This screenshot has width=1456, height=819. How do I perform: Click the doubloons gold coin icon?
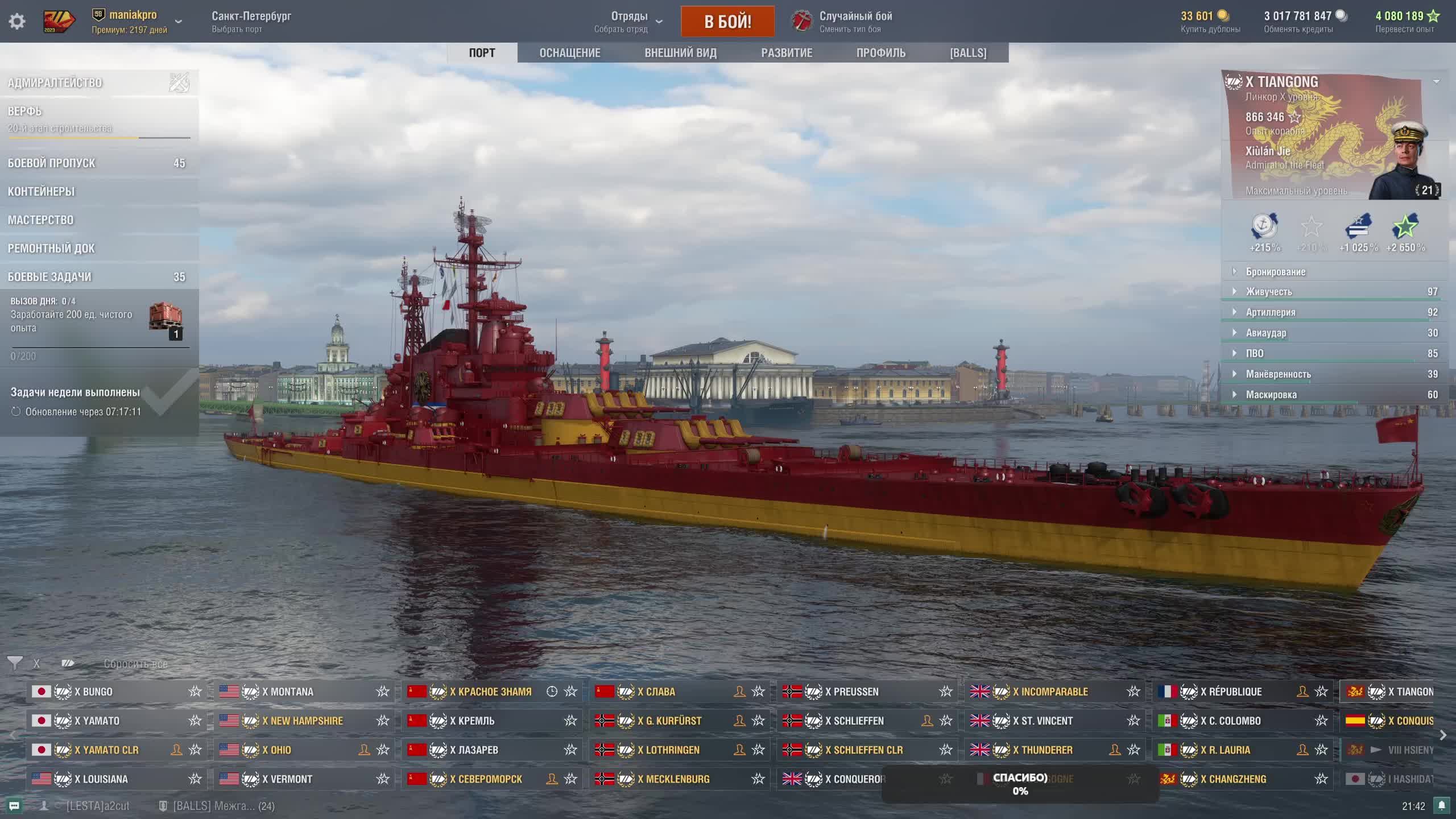click(x=1223, y=16)
